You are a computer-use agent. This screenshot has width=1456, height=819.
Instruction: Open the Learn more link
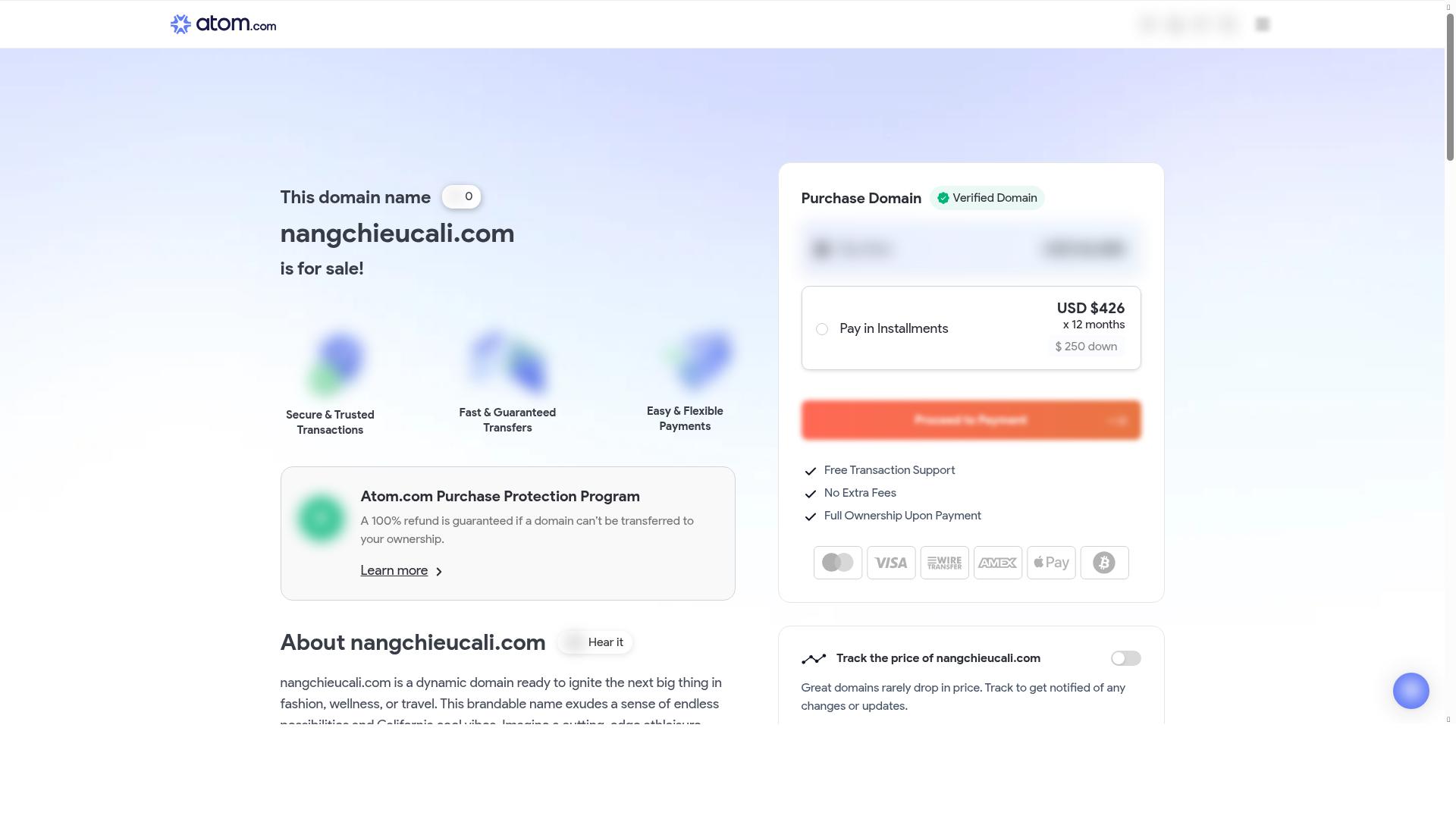coord(394,570)
